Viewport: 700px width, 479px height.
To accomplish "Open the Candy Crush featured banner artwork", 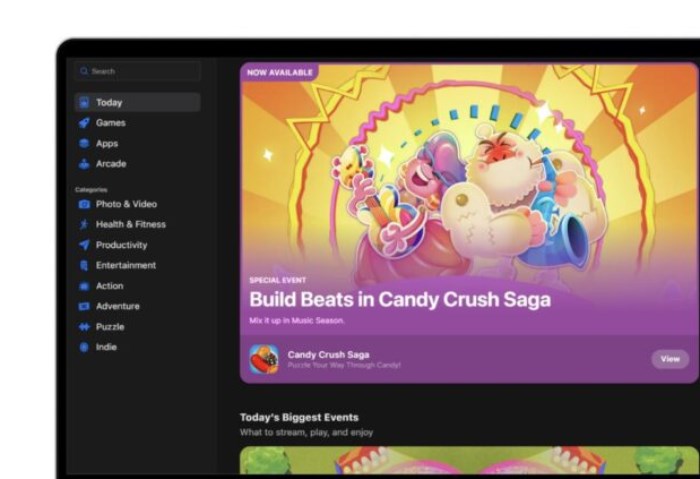I will (470, 170).
